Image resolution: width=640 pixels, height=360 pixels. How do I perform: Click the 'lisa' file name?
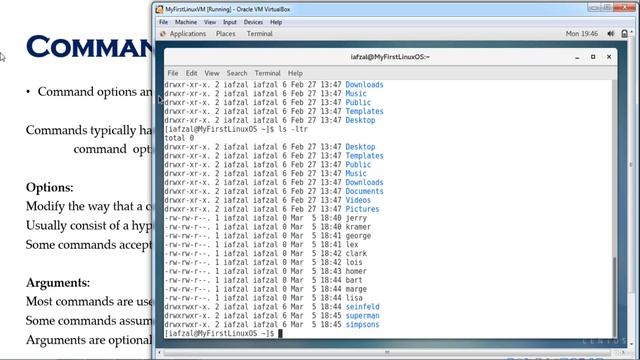point(354,298)
